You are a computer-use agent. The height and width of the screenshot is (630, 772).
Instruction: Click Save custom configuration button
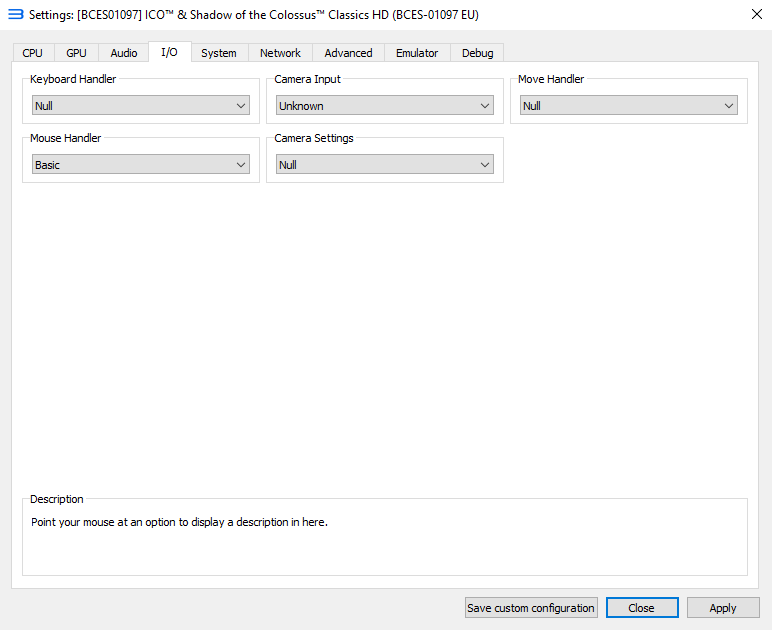(x=531, y=608)
